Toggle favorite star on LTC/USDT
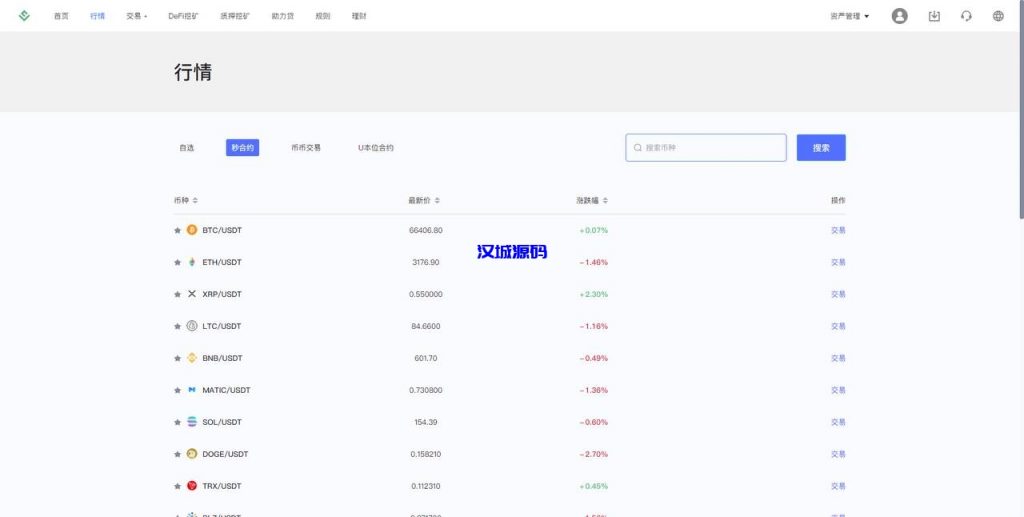 177,326
